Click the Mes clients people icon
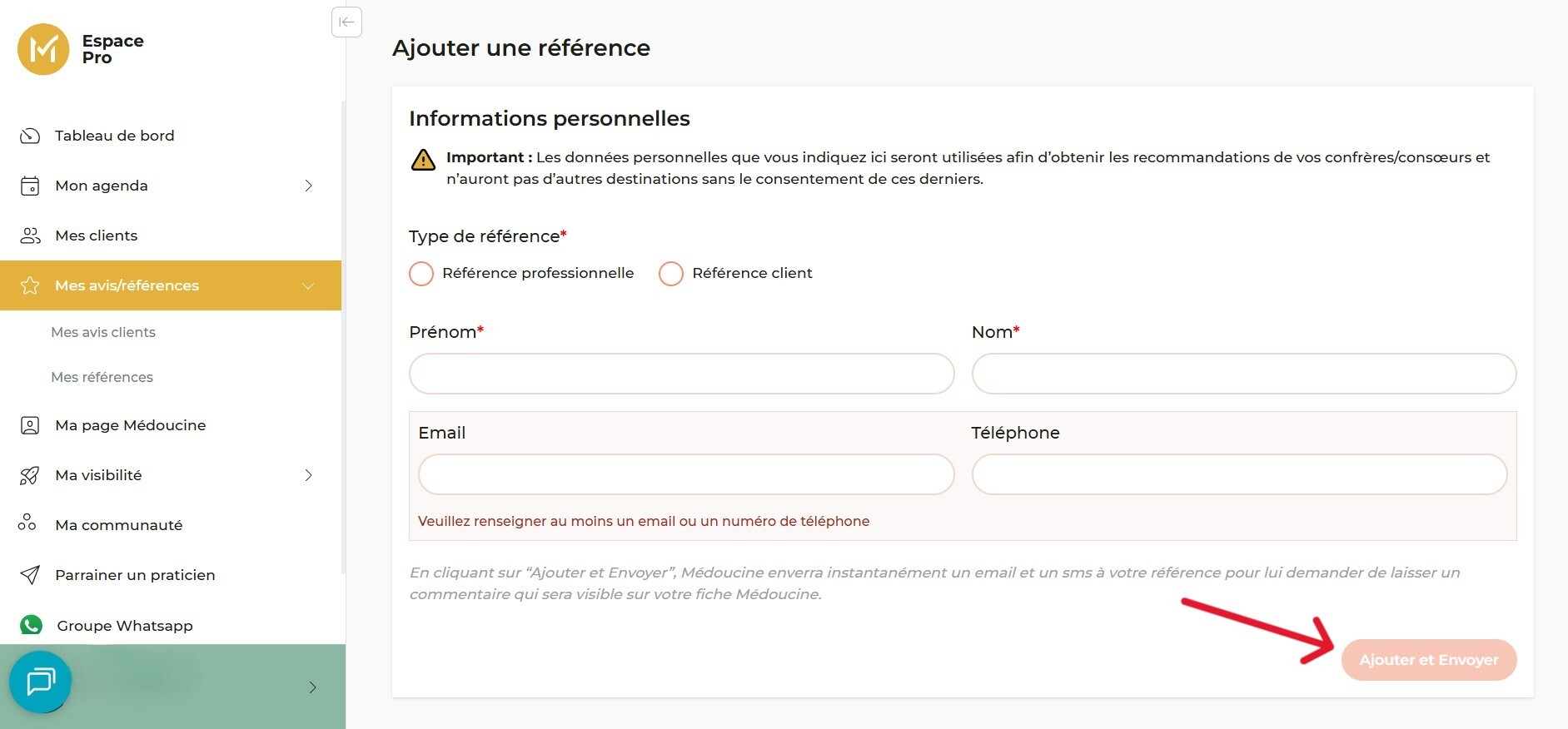Screen dimensions: 1568x729 point(30,236)
